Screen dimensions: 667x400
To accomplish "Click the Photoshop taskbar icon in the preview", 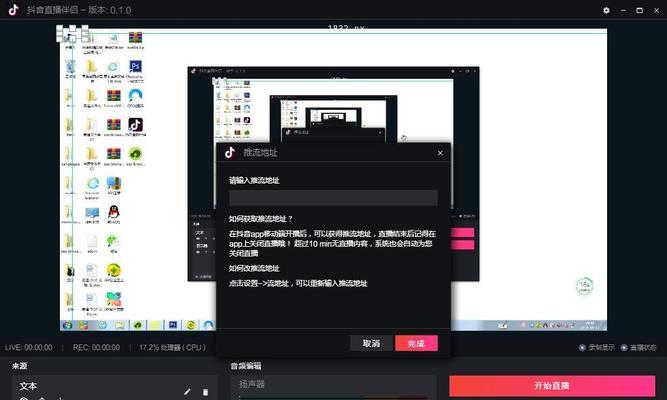I will 173,325.
